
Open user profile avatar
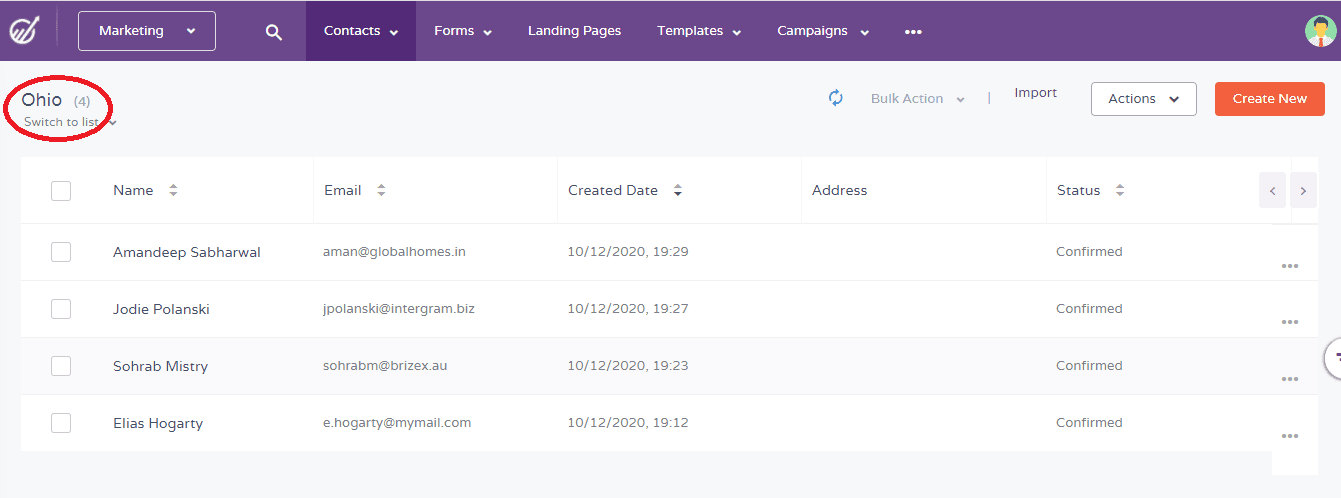coord(1320,31)
